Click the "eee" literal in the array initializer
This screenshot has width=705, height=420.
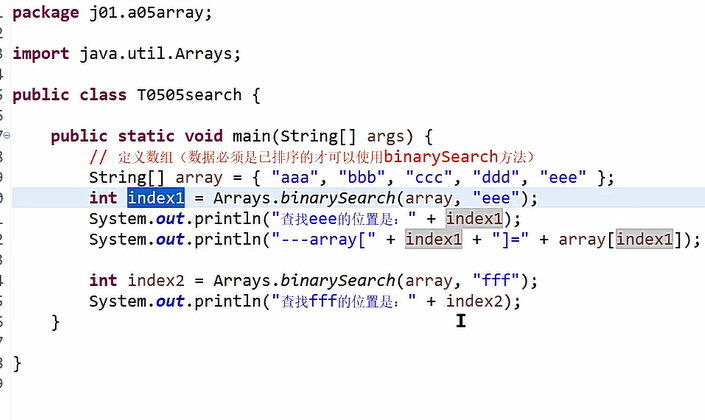tap(563, 177)
